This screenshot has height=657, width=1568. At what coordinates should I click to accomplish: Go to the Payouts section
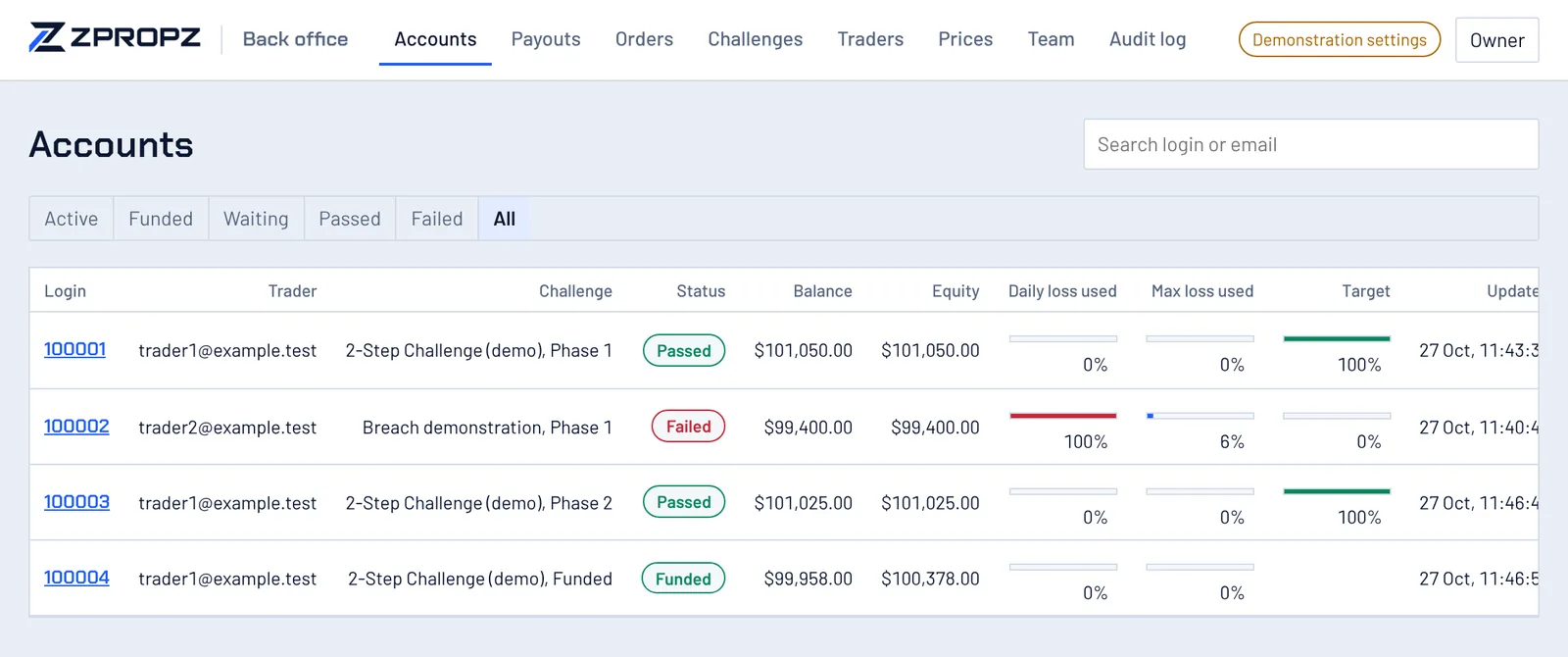546,39
